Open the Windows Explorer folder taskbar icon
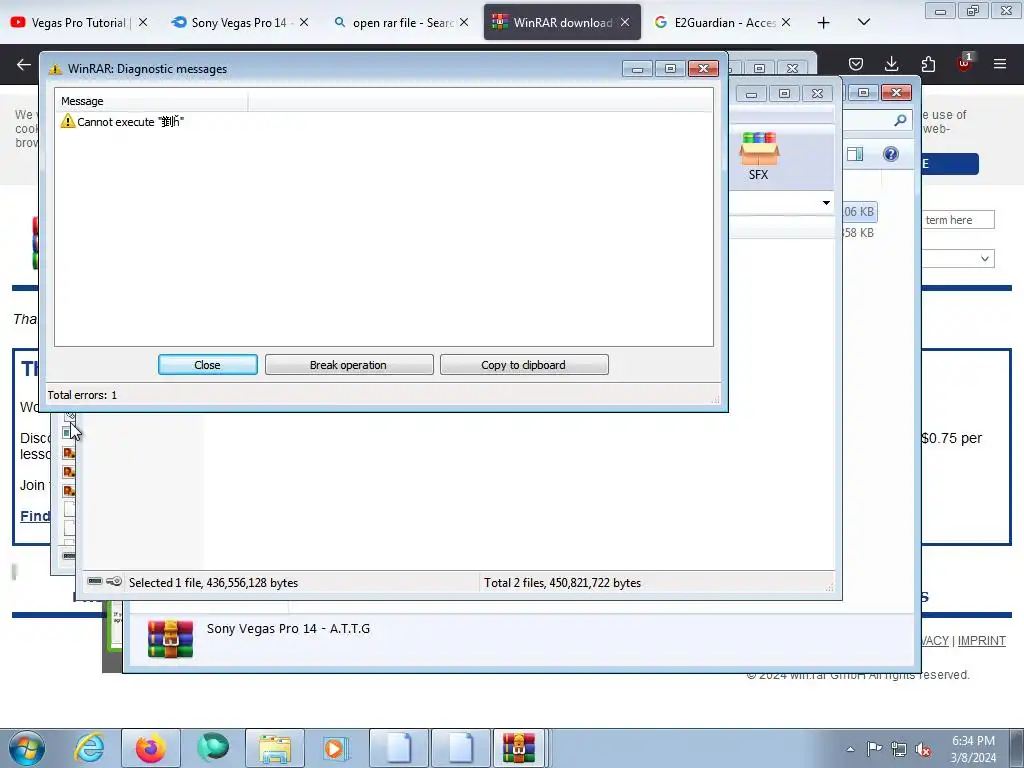 (275, 748)
